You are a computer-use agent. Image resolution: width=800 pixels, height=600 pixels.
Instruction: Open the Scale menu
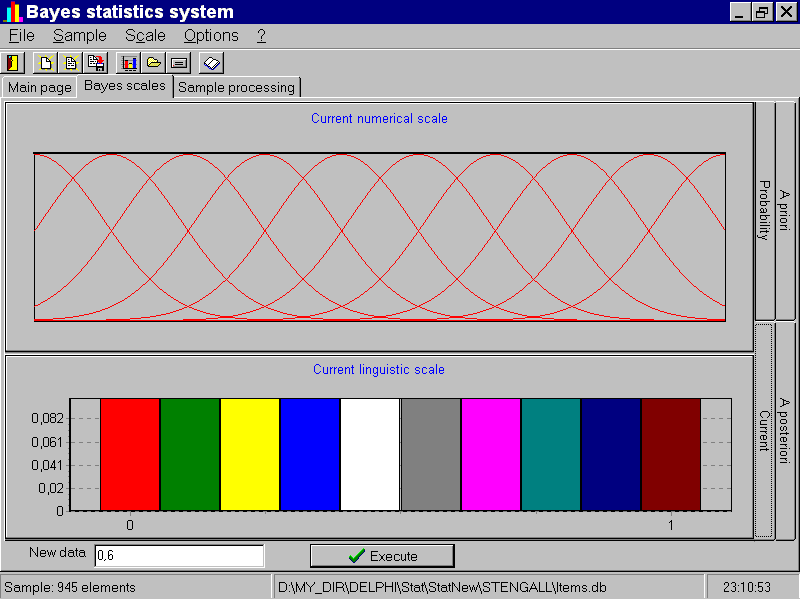145,36
